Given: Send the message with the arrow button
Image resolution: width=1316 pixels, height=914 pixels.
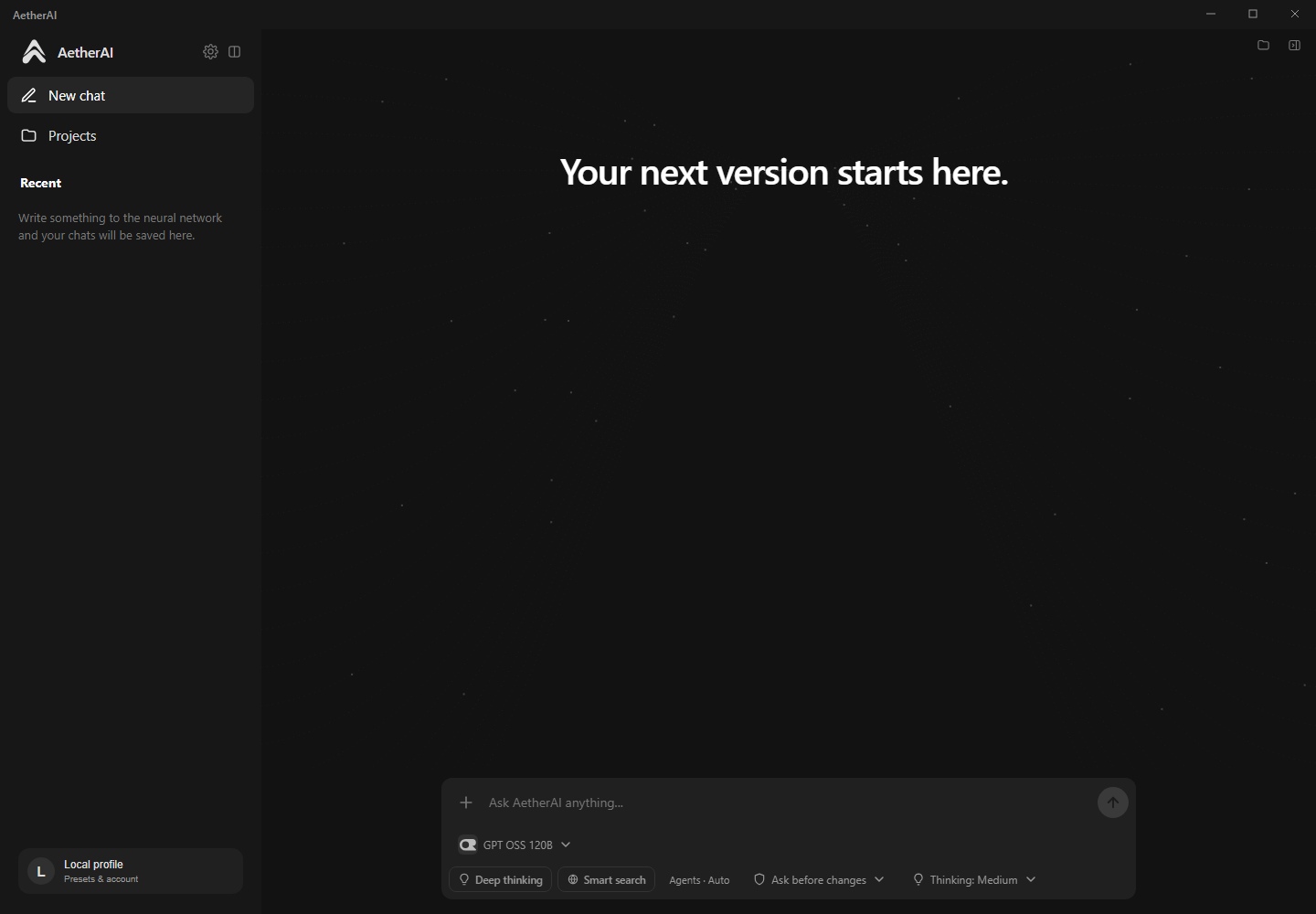Looking at the screenshot, I should point(1113,802).
